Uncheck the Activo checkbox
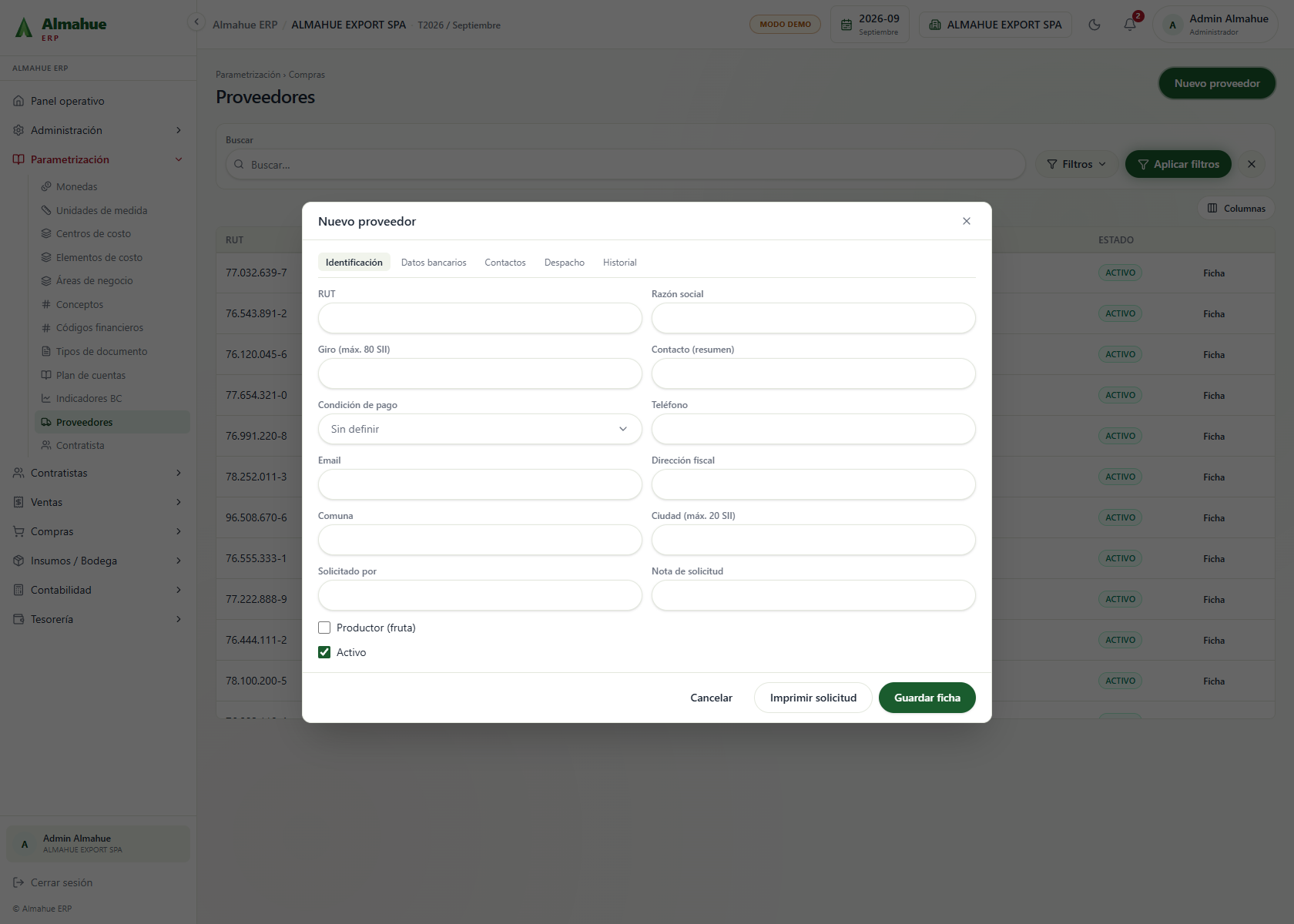 click(x=324, y=652)
